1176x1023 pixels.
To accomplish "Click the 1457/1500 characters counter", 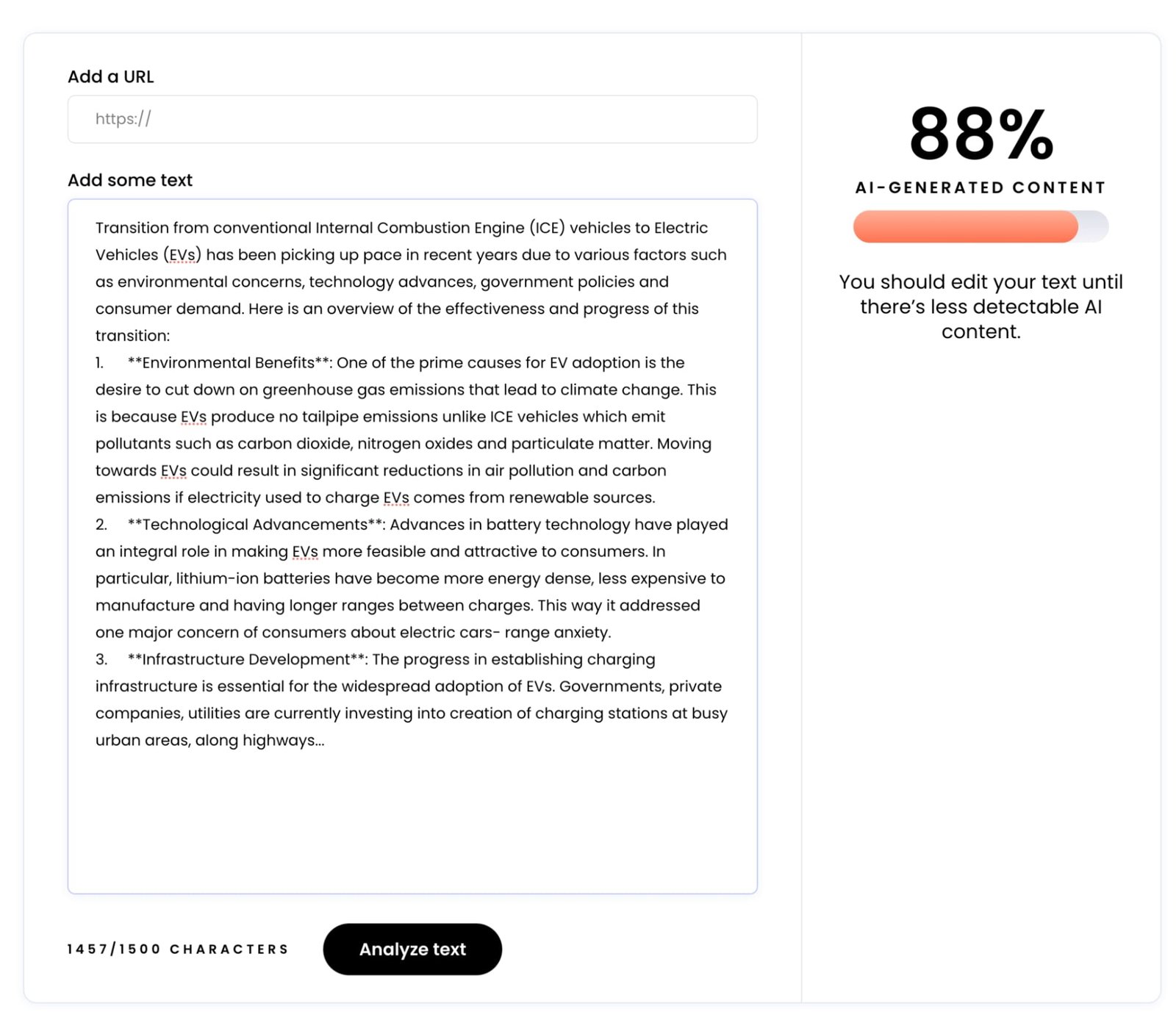I will tap(178, 949).
